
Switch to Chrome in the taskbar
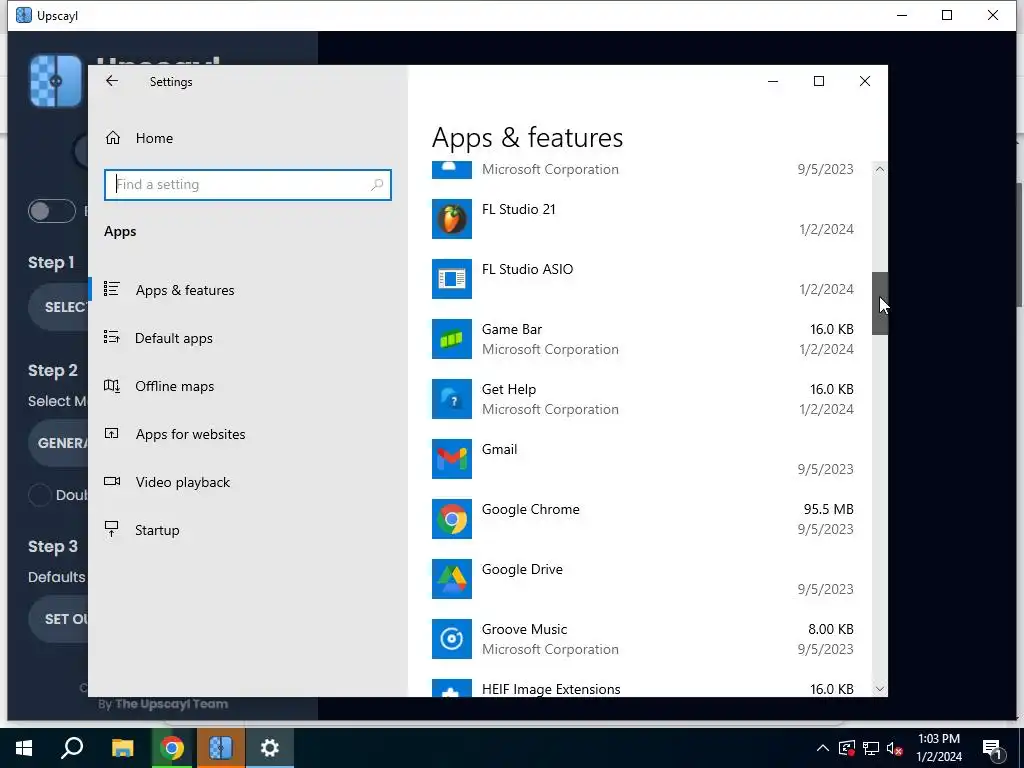click(172, 748)
